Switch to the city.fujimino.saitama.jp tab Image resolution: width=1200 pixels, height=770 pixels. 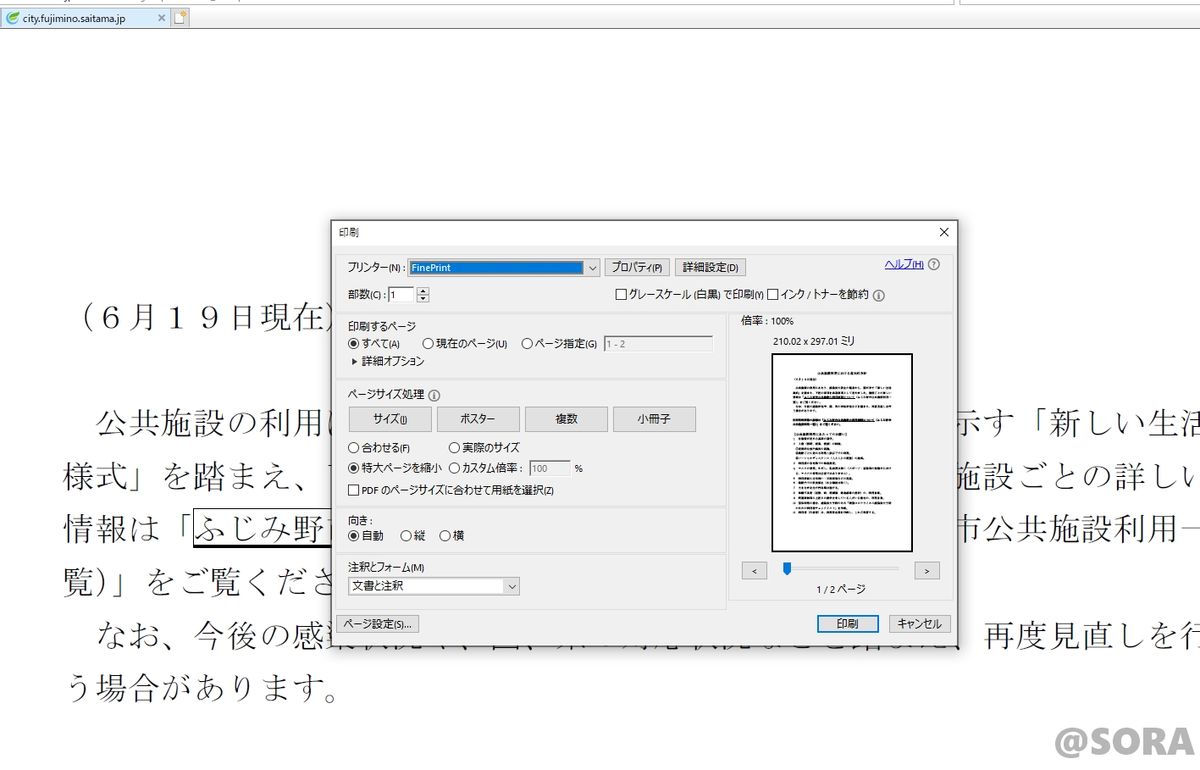[74, 18]
